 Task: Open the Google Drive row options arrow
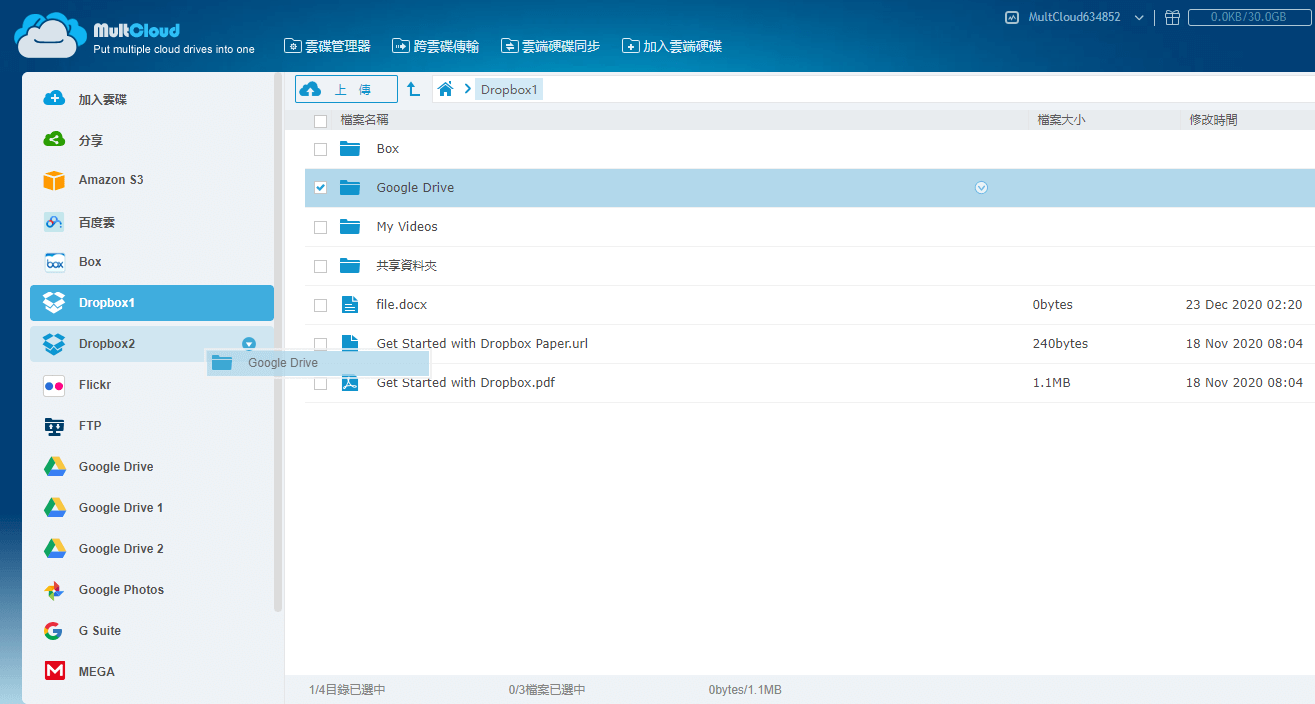(x=981, y=188)
